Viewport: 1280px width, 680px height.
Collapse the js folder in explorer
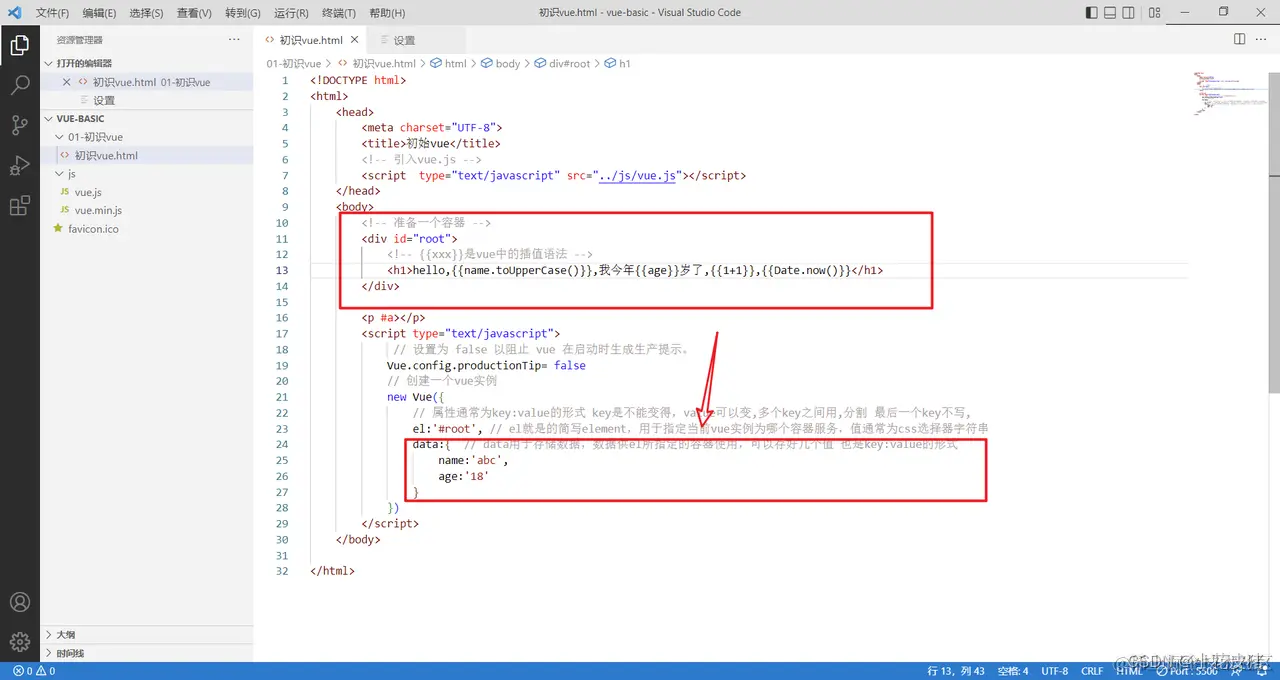point(146,174)
